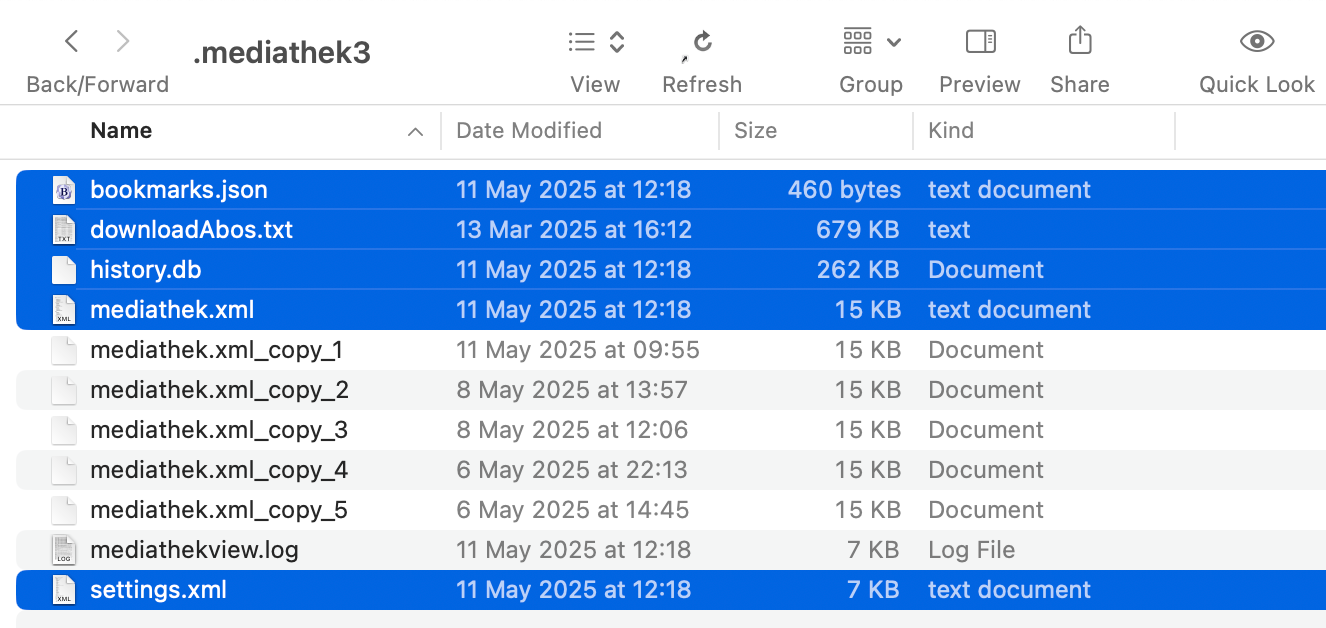Screen dimensions: 1326x628
Task: Click the date 6 May 2025 at 22:13
Action: pyautogui.click(x=571, y=470)
